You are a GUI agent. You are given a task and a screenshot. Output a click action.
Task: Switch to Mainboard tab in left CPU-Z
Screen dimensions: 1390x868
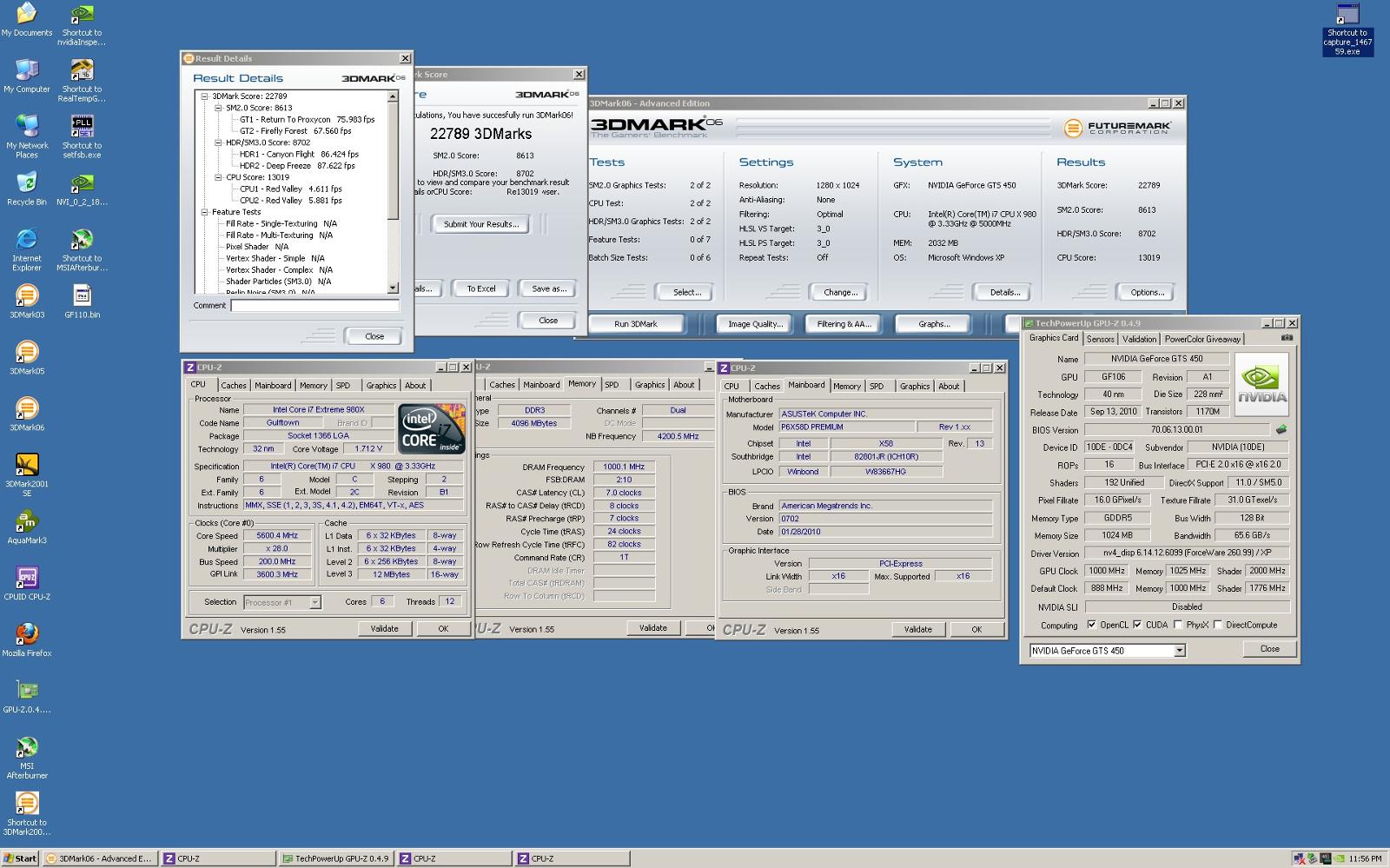pyautogui.click(x=273, y=385)
